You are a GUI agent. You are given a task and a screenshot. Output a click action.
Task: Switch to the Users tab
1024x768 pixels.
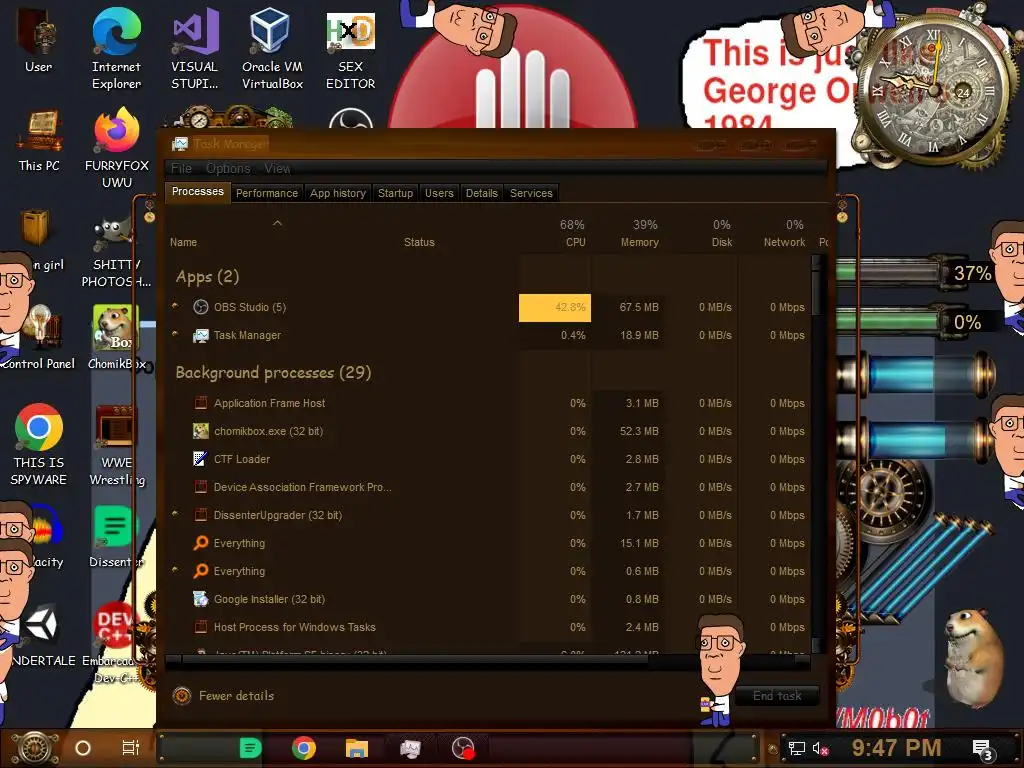pos(439,193)
